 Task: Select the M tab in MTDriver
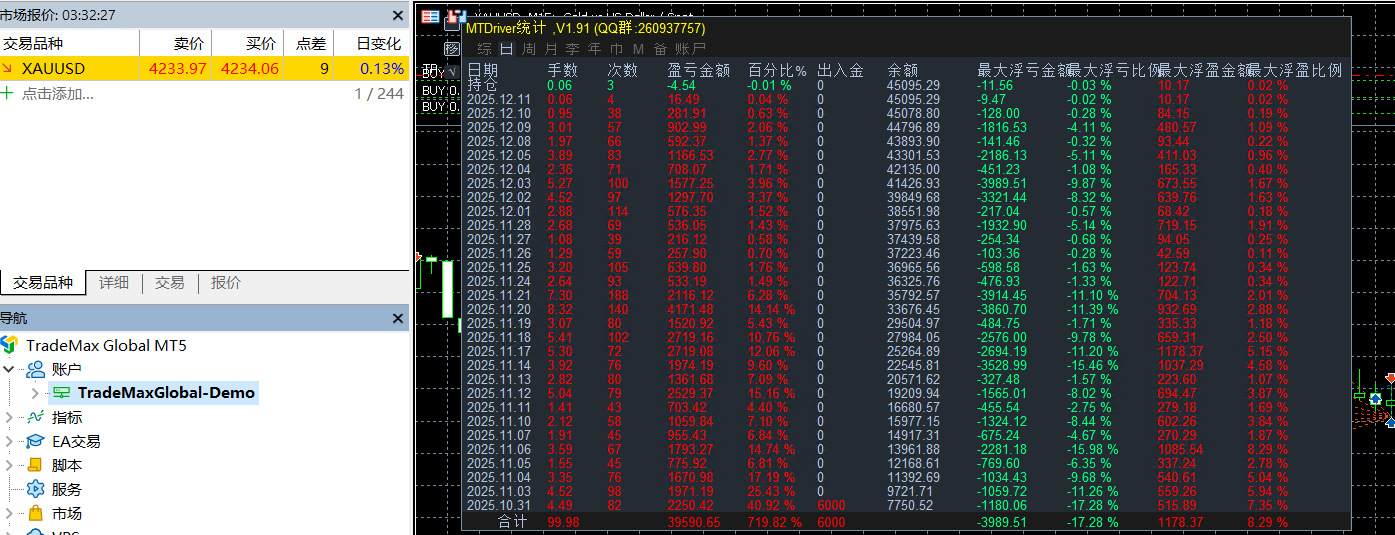pyautogui.click(x=638, y=48)
